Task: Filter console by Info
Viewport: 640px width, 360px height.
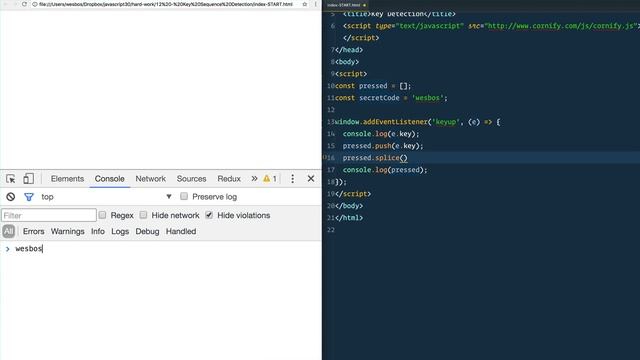Action: [98, 231]
